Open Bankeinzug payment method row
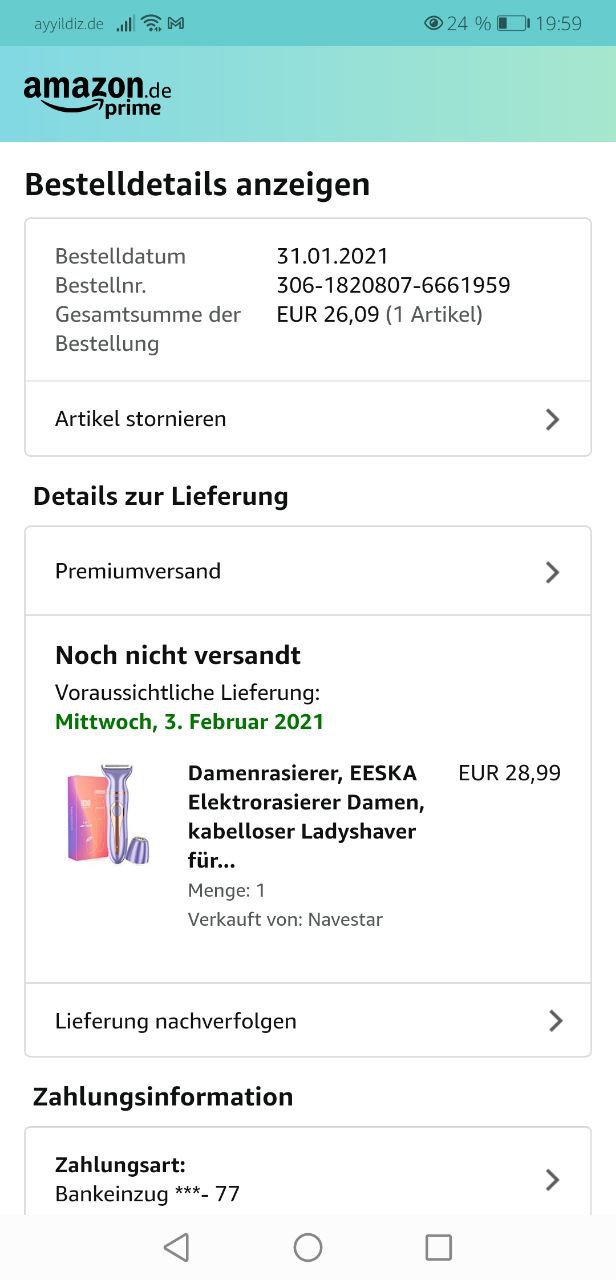The width and height of the screenshot is (616, 1280). [148, 1193]
